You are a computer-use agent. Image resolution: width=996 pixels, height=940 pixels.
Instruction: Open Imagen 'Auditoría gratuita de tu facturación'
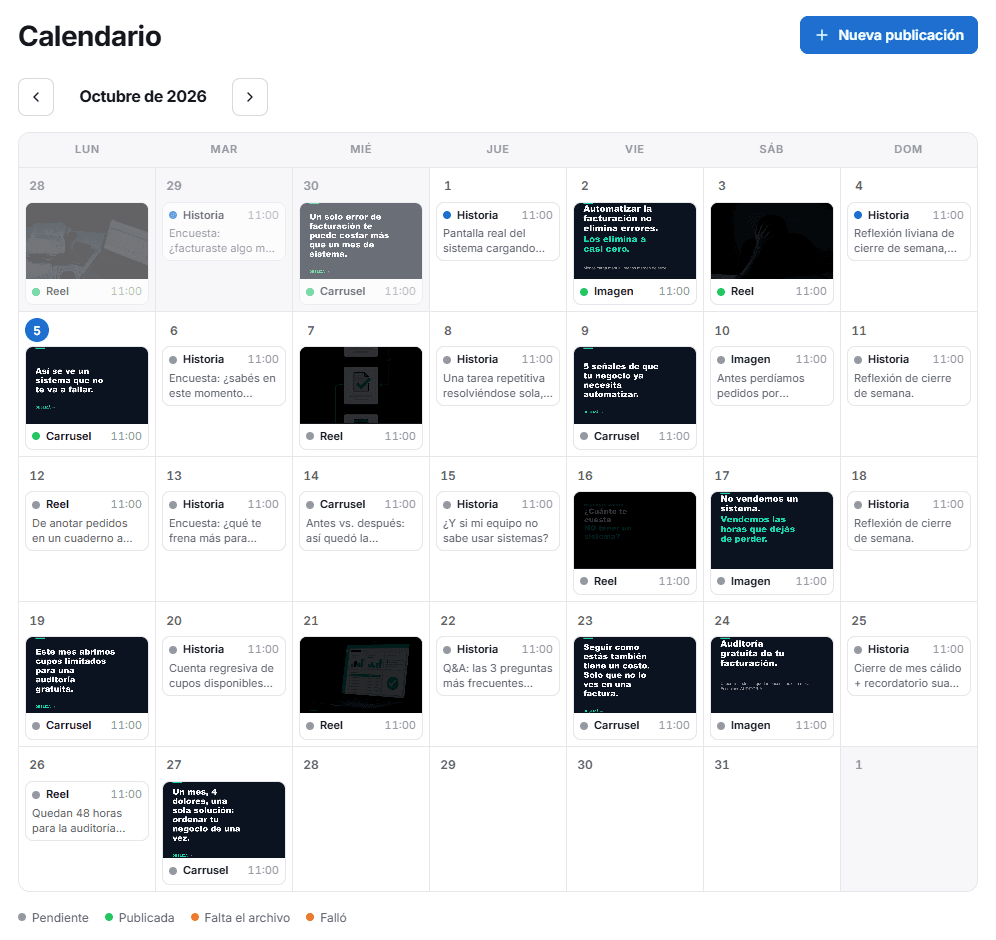click(772, 688)
